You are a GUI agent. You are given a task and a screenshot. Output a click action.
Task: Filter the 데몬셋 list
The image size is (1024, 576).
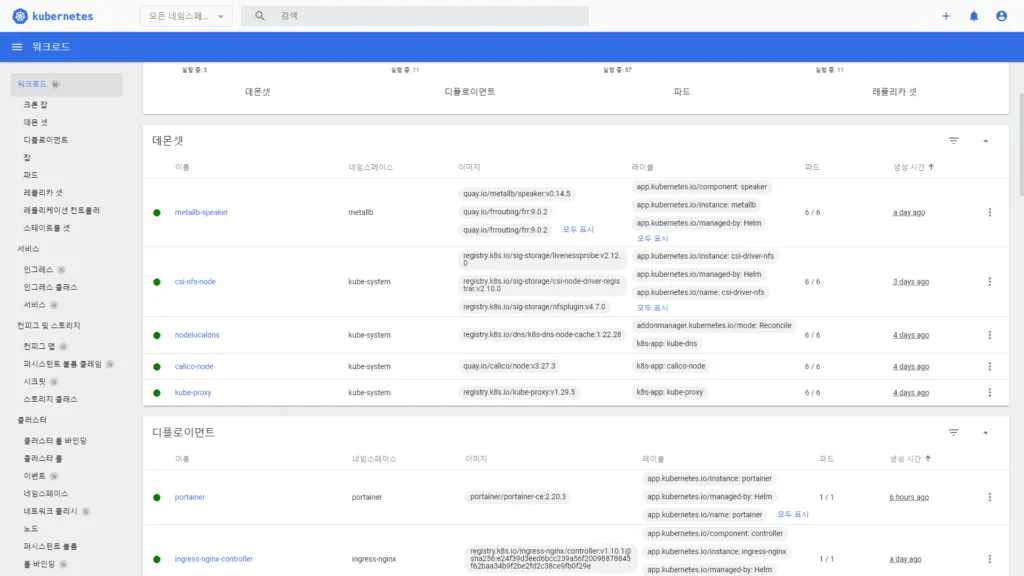[x=953, y=141]
